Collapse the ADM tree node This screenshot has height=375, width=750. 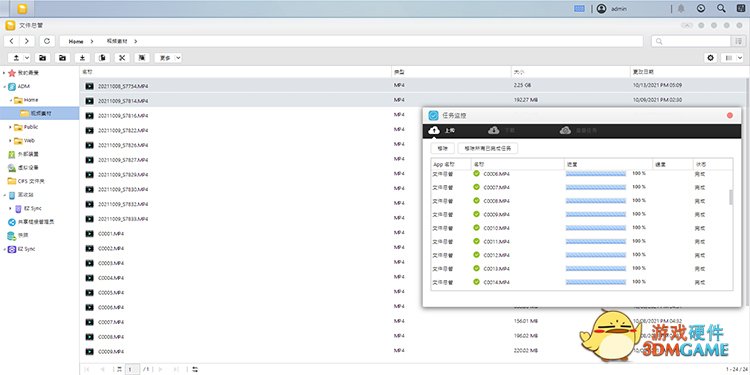click(4, 87)
